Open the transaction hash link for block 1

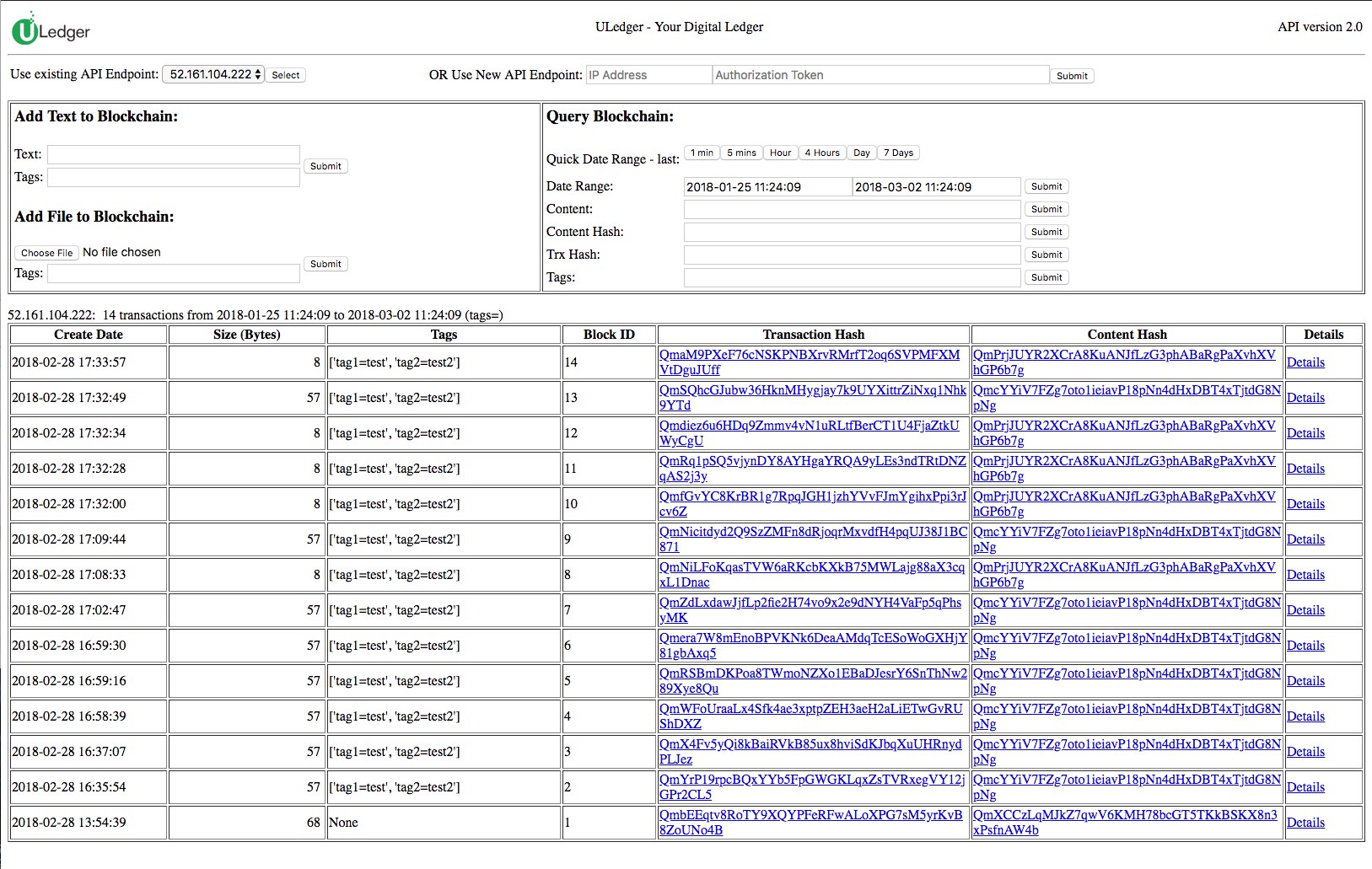810,815
